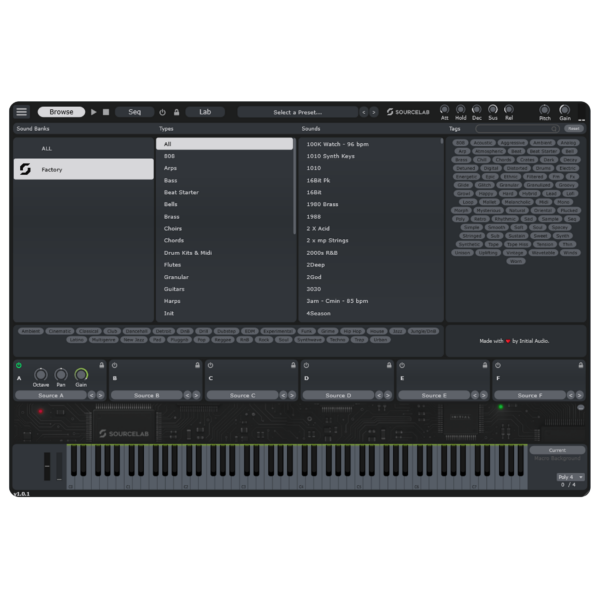Open the Source A sample selector
The width and height of the screenshot is (600, 600).
pyautogui.click(x=51, y=395)
